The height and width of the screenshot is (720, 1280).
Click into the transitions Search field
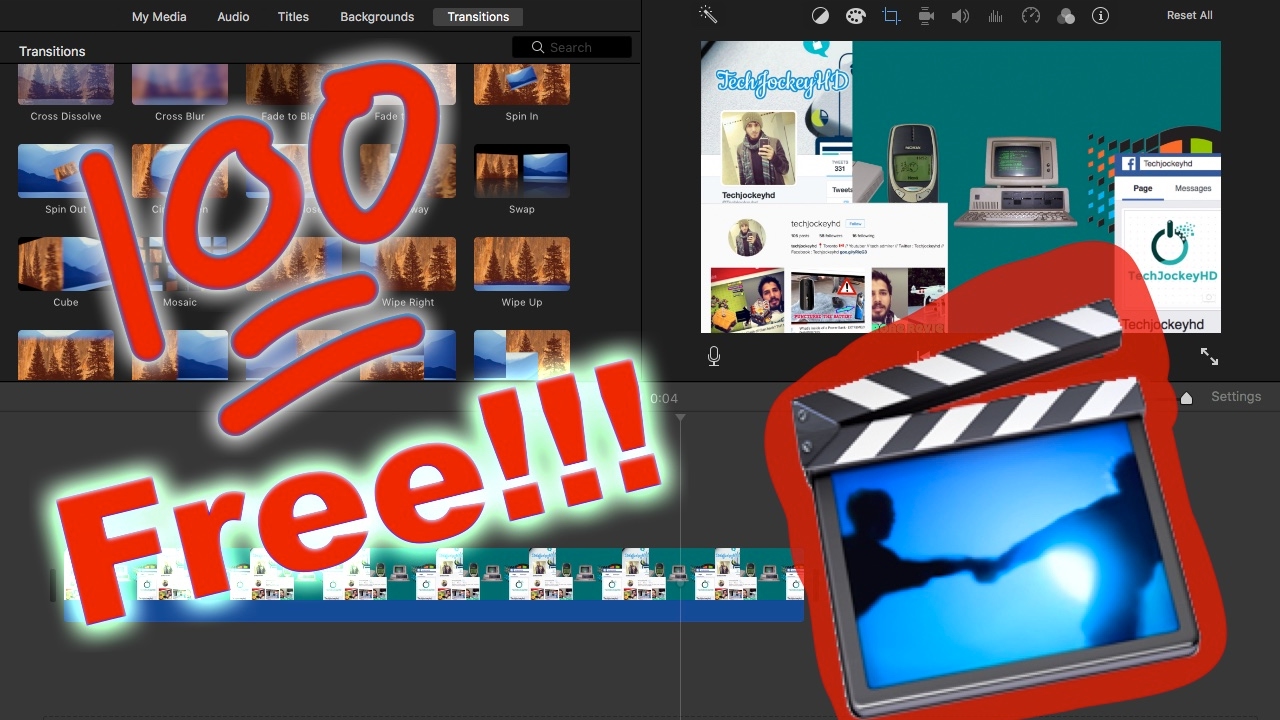pos(572,47)
